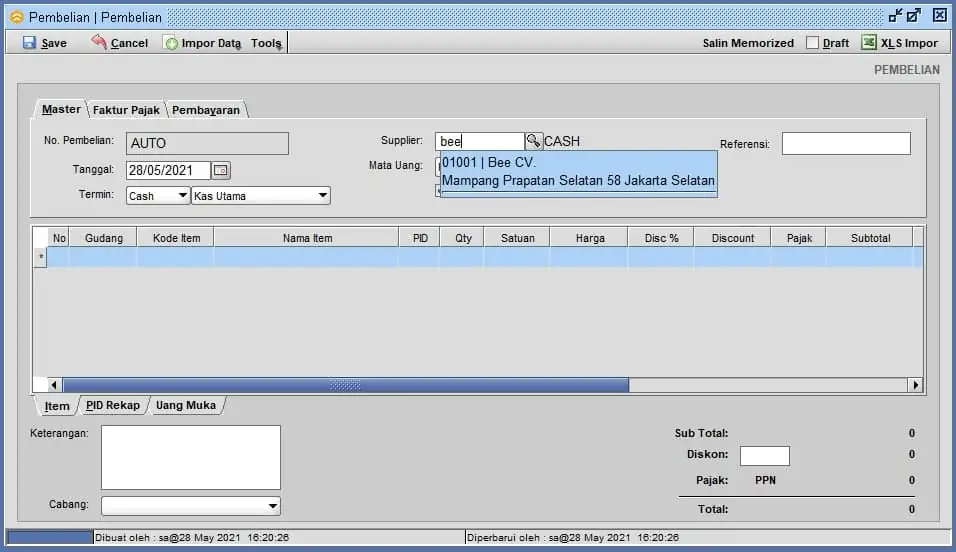Toggle the Draft checkbox
Screen dimensions: 956x552
point(813,43)
